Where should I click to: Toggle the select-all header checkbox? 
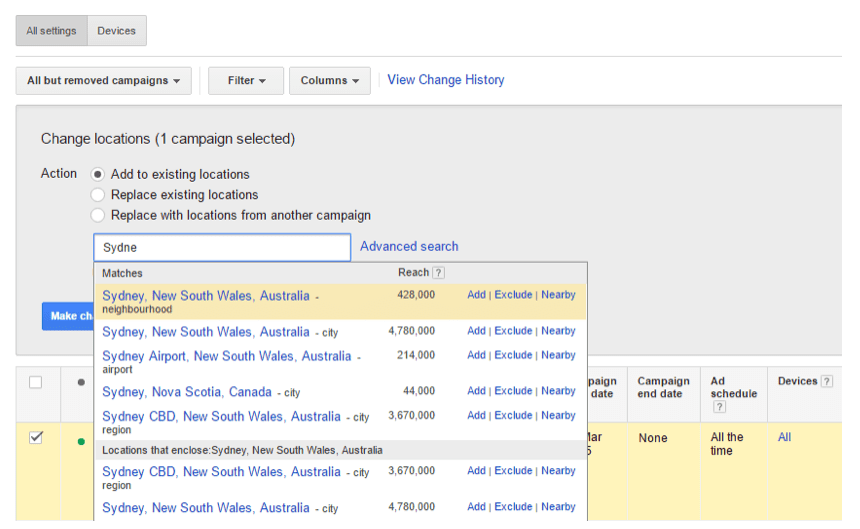click(36, 382)
